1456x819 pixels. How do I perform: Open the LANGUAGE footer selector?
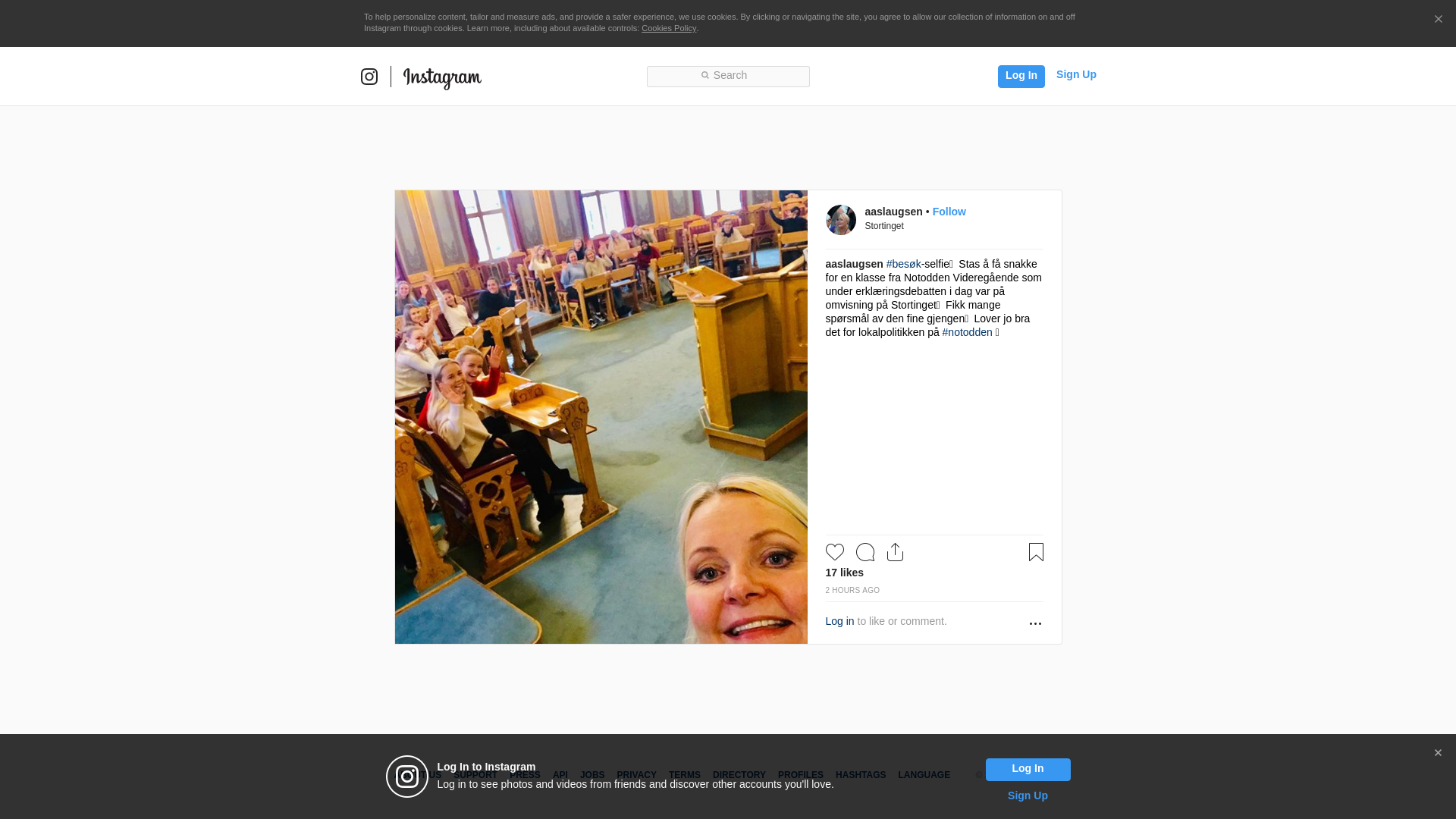(x=924, y=775)
